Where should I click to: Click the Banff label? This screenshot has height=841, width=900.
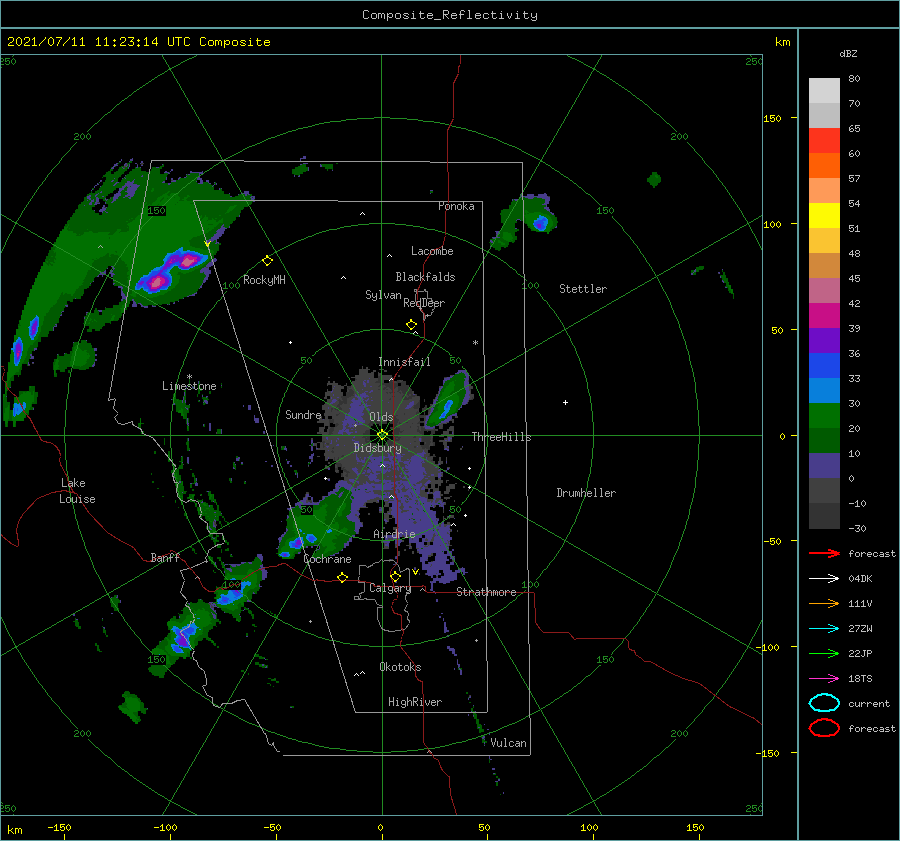coord(165,557)
